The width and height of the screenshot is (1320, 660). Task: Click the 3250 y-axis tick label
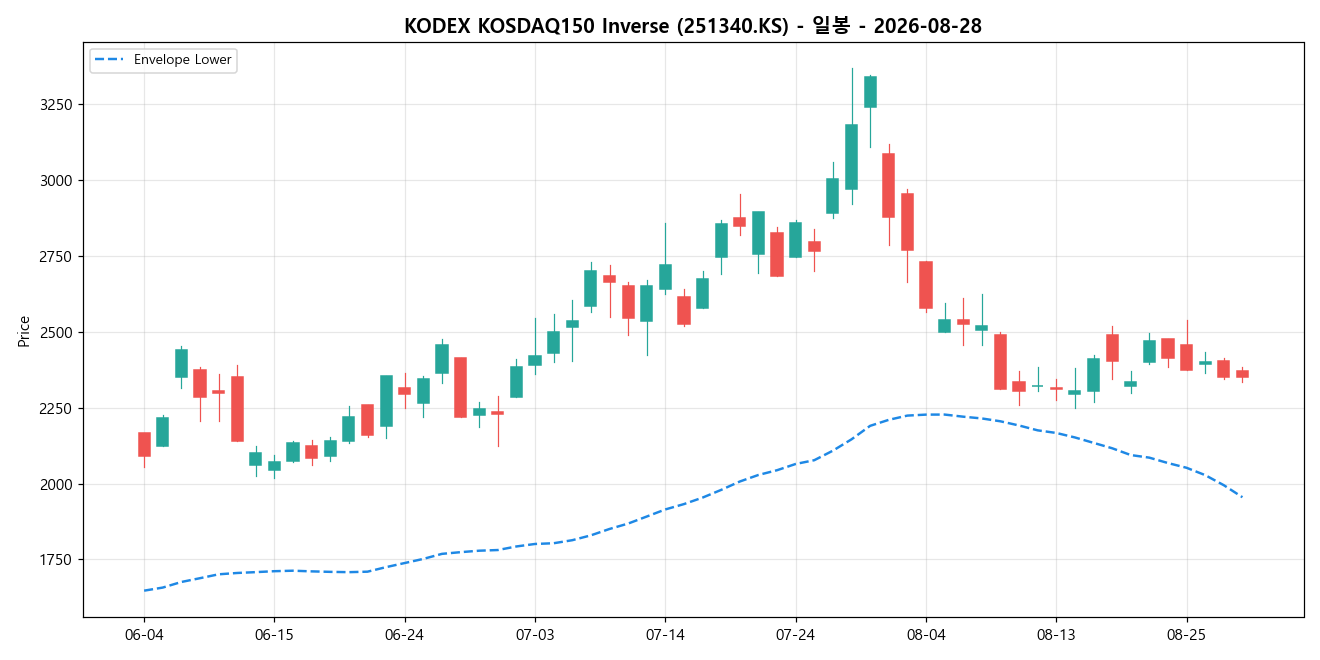pos(56,105)
